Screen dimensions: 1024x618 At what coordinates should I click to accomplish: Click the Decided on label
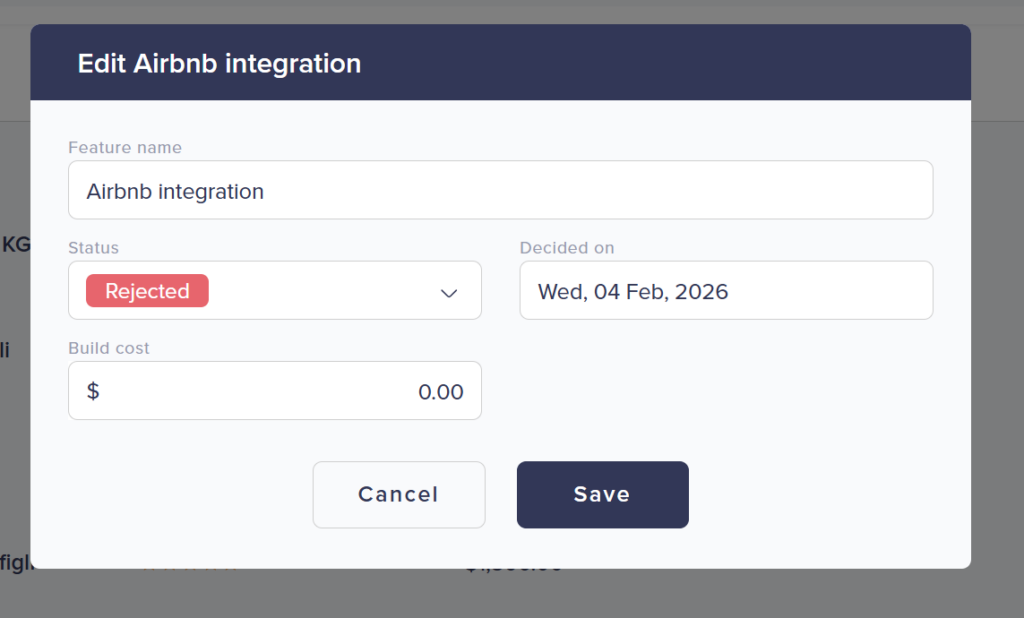click(x=567, y=247)
